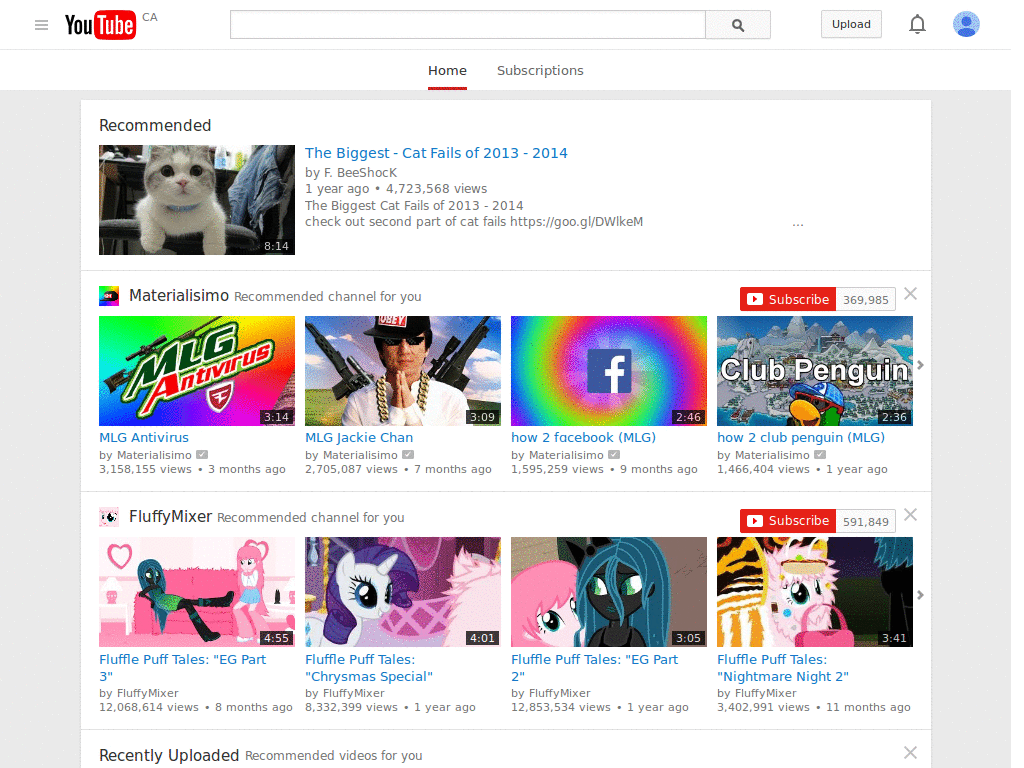1024x768 pixels.
Task: Open the how 2 club penguin link
Action: click(801, 438)
